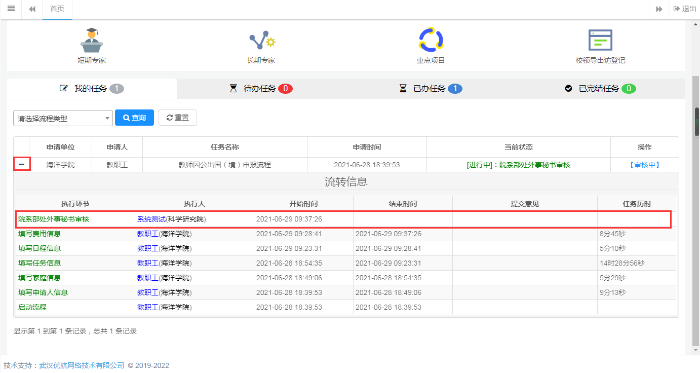Click the green 进行中 current status text
Image resolution: width=700 pixels, height=373 pixels.
tap(518, 165)
